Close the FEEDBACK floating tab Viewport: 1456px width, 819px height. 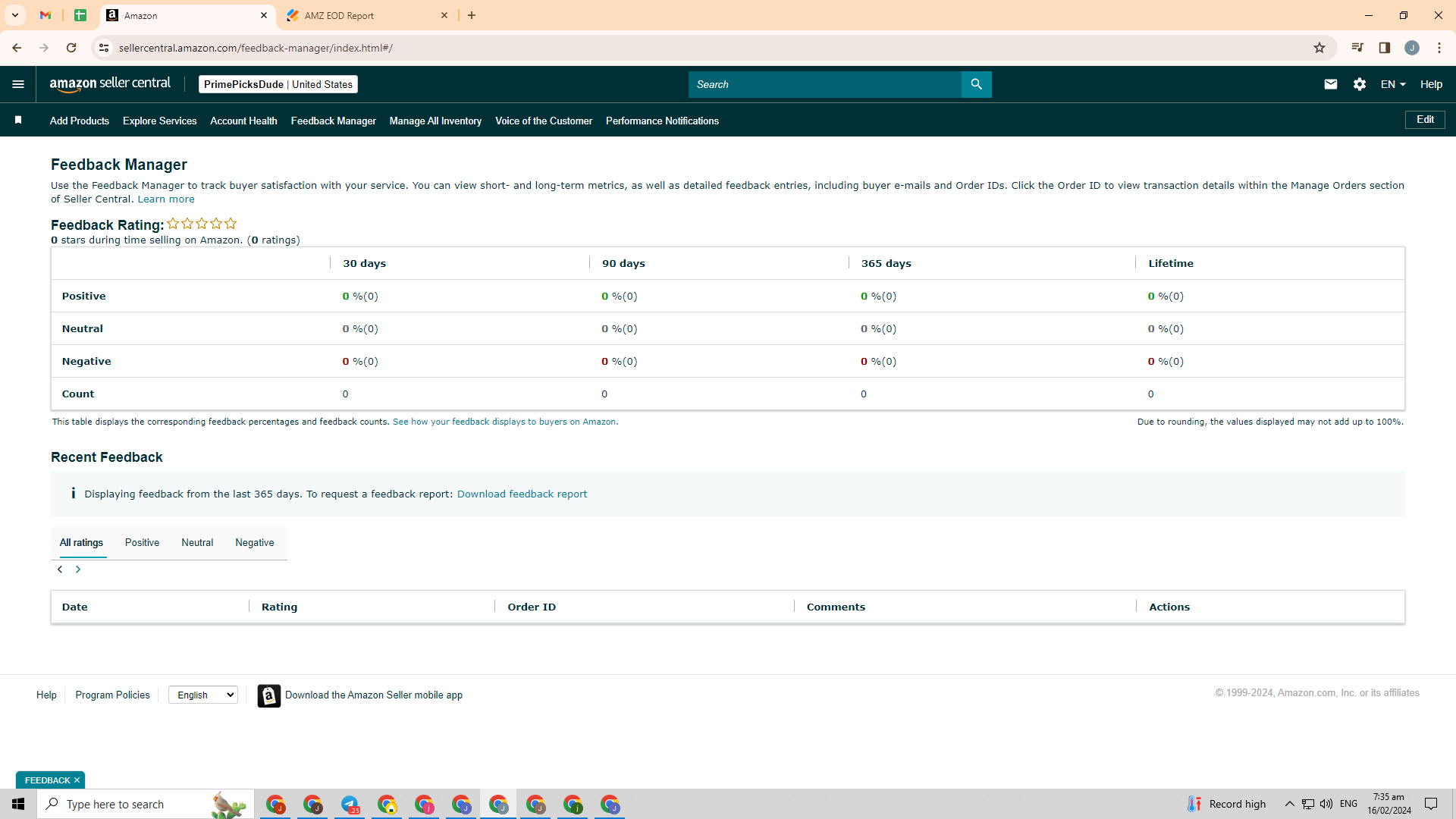click(77, 780)
